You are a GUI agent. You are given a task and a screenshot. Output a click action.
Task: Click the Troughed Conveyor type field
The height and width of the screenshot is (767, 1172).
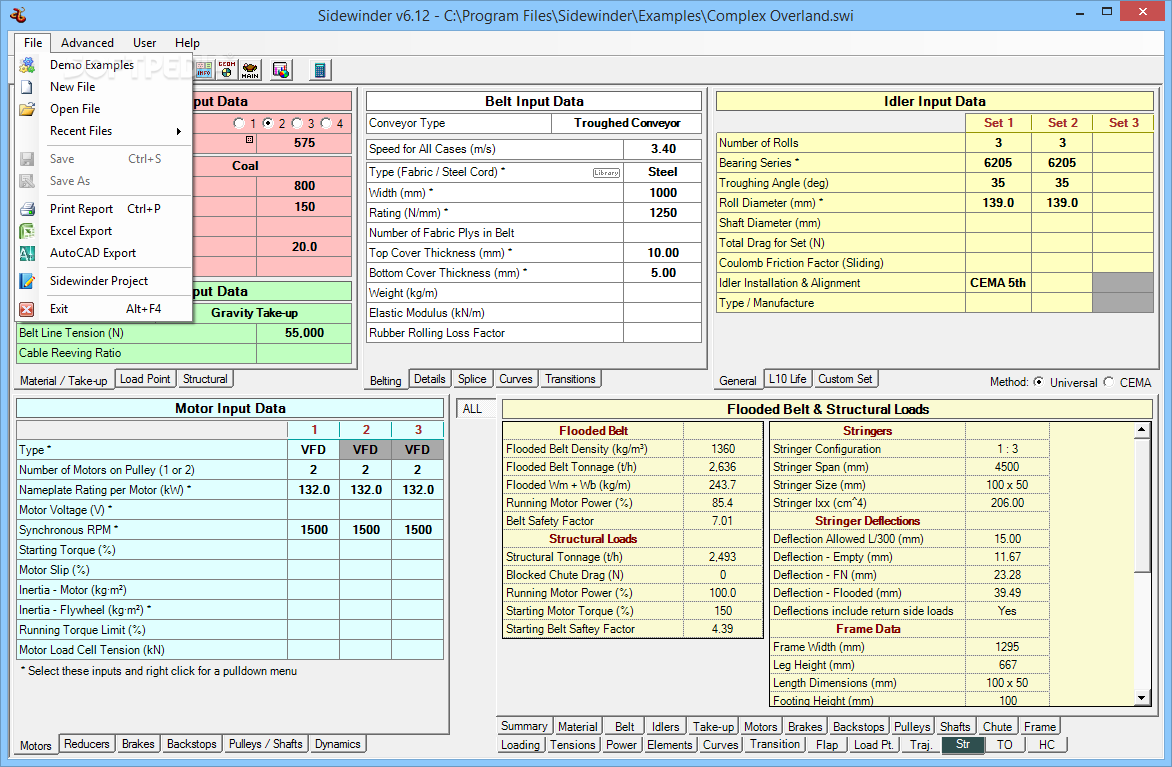(x=626, y=123)
